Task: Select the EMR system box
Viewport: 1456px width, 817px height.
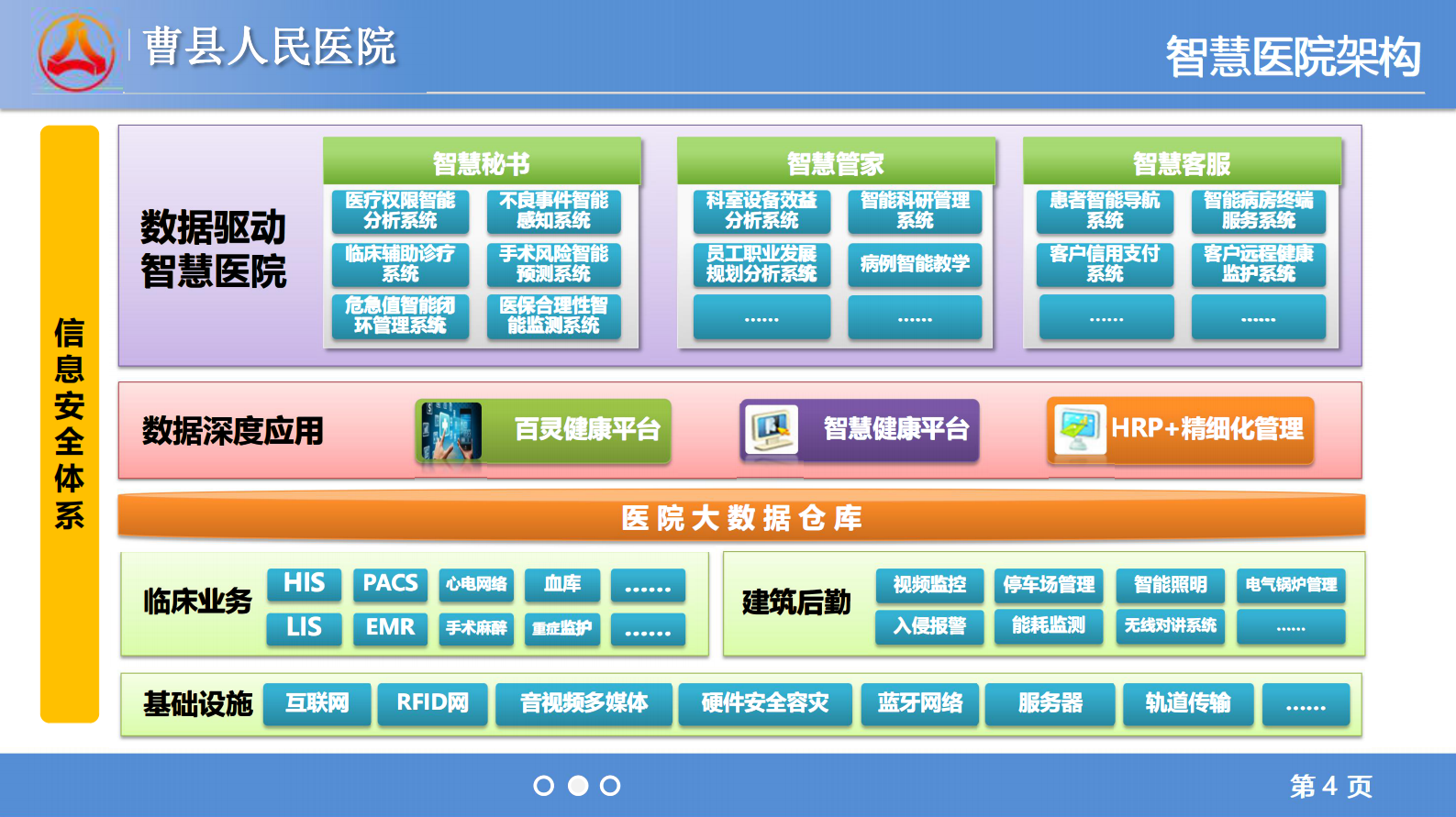Action: pos(391,628)
